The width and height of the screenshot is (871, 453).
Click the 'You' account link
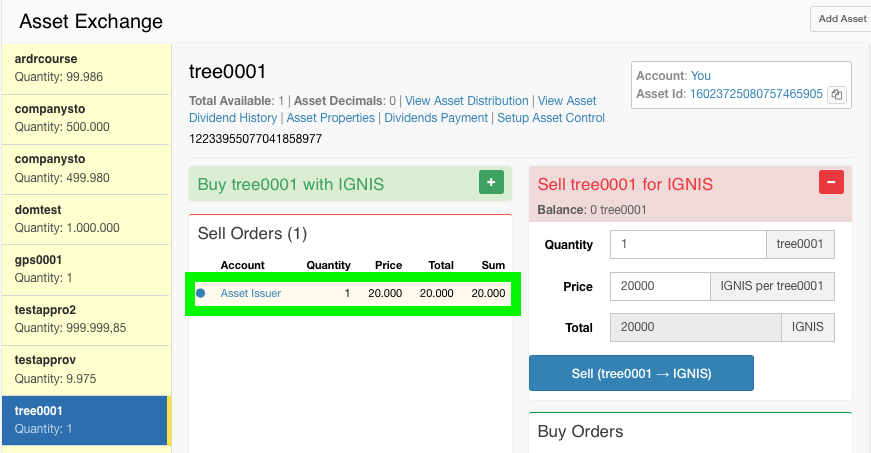701,76
